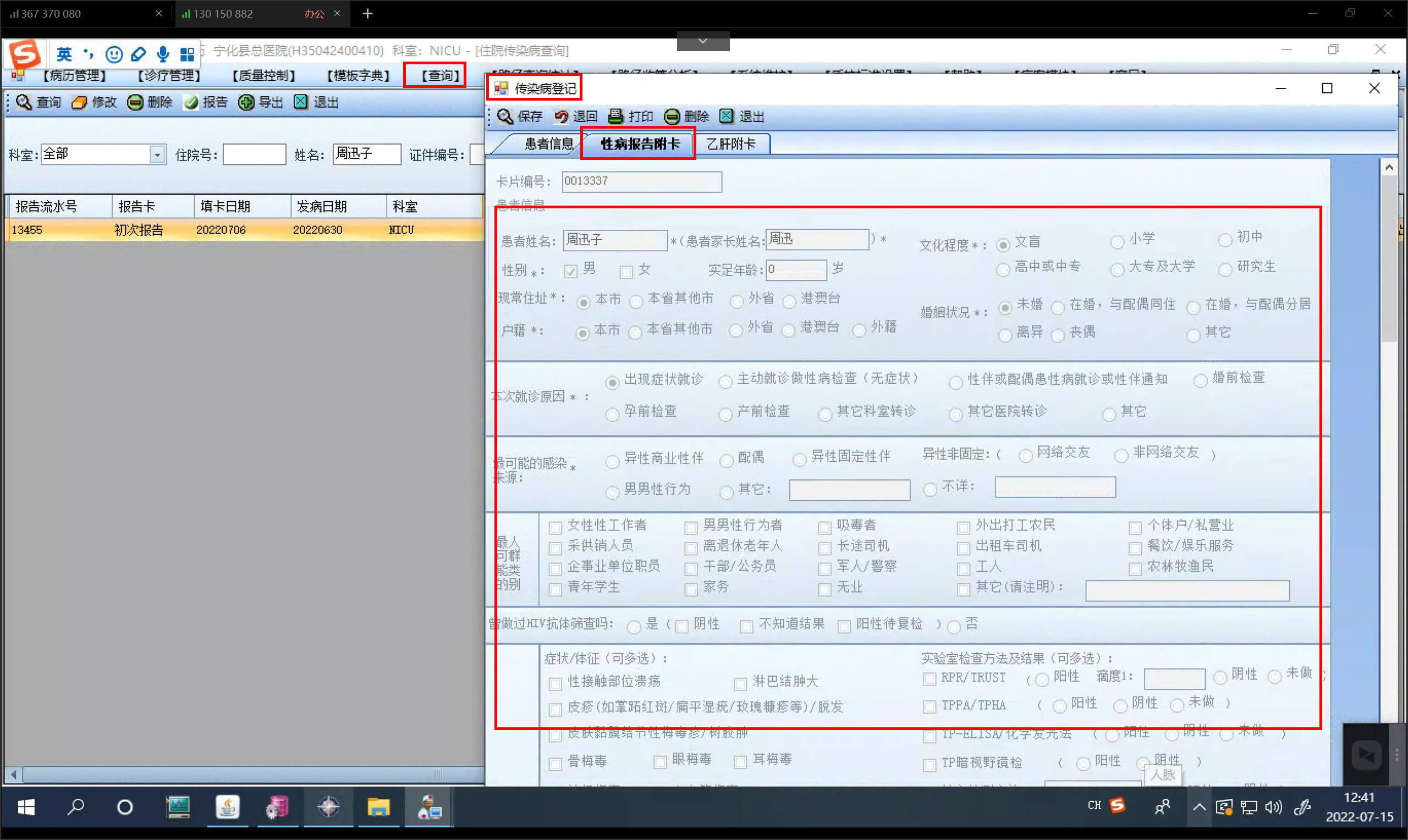Select the 小学 education radio button
The height and width of the screenshot is (840, 1408).
pos(1116,242)
